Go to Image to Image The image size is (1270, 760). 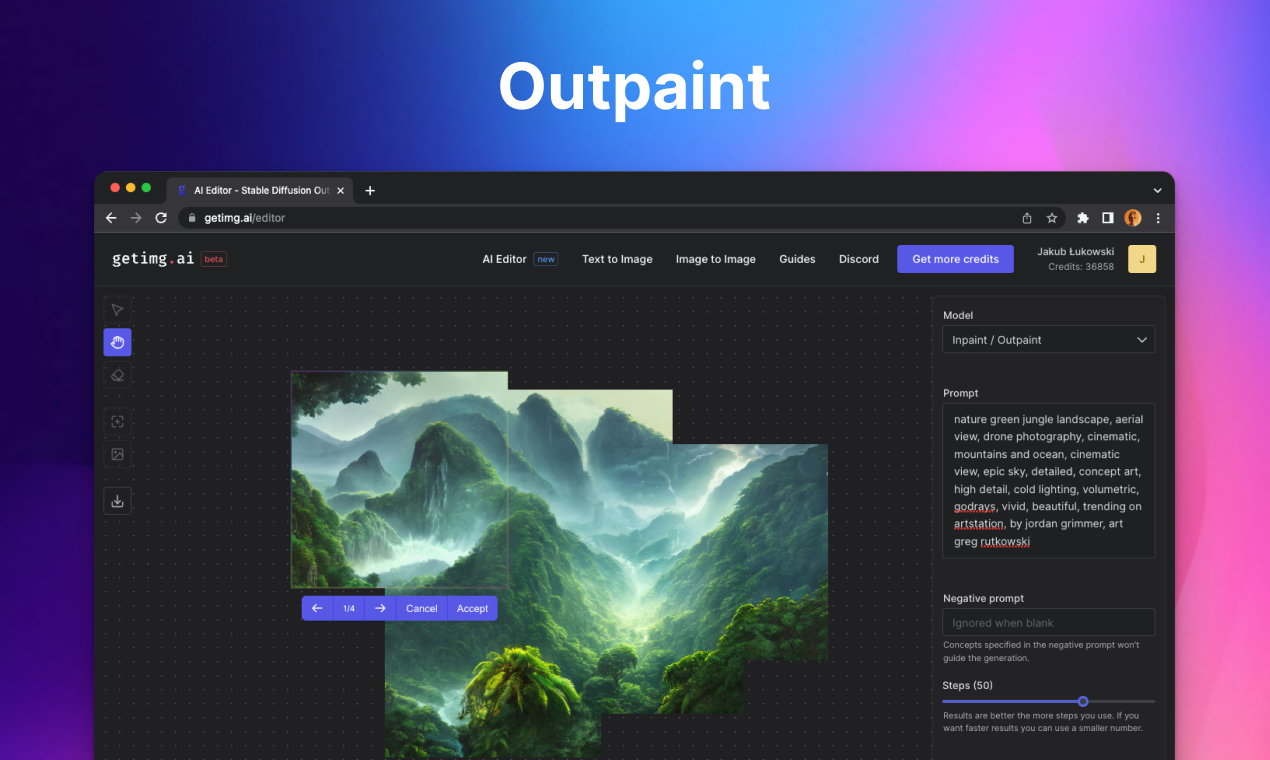[715, 259]
